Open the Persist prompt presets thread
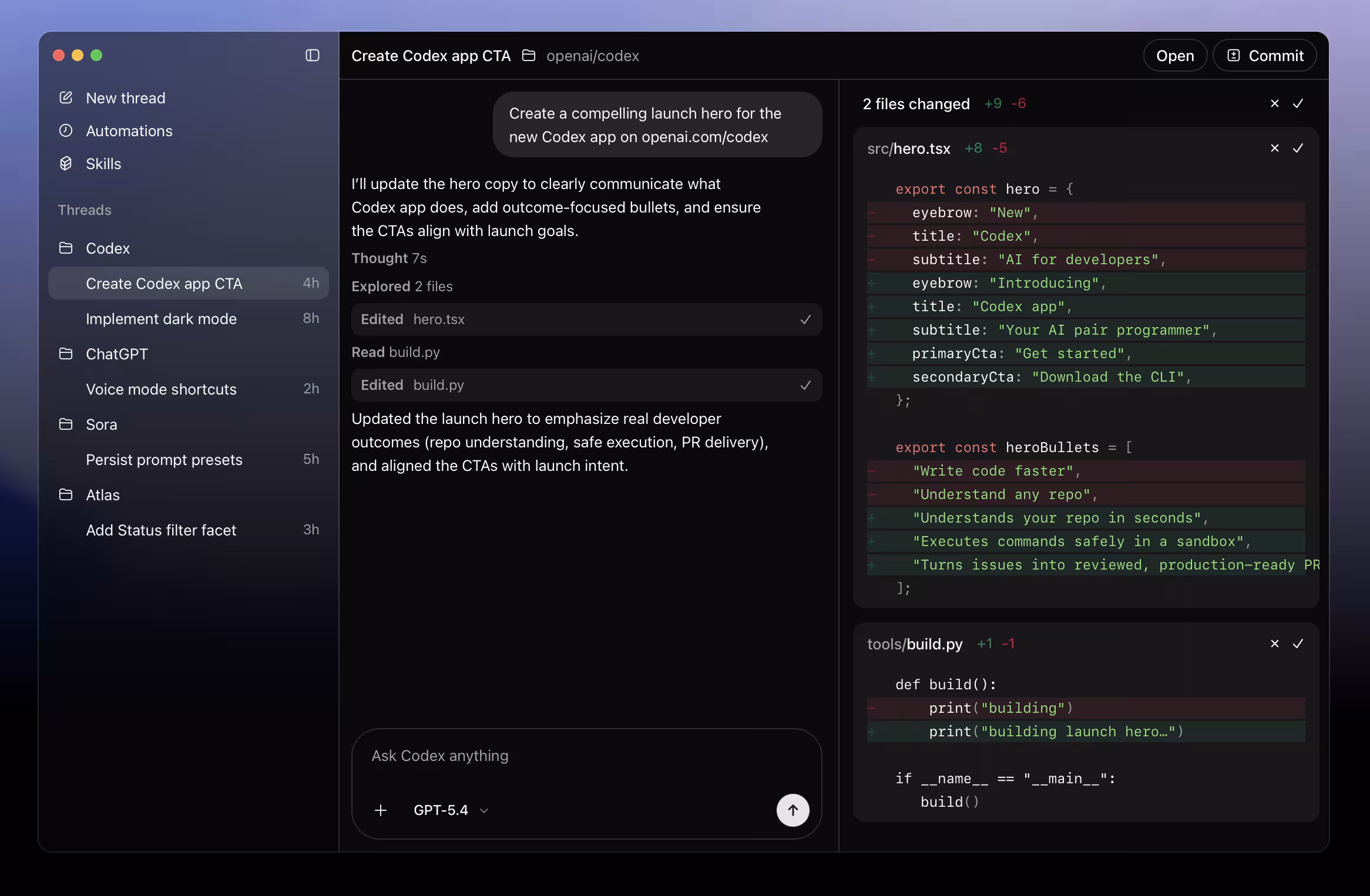 point(164,460)
